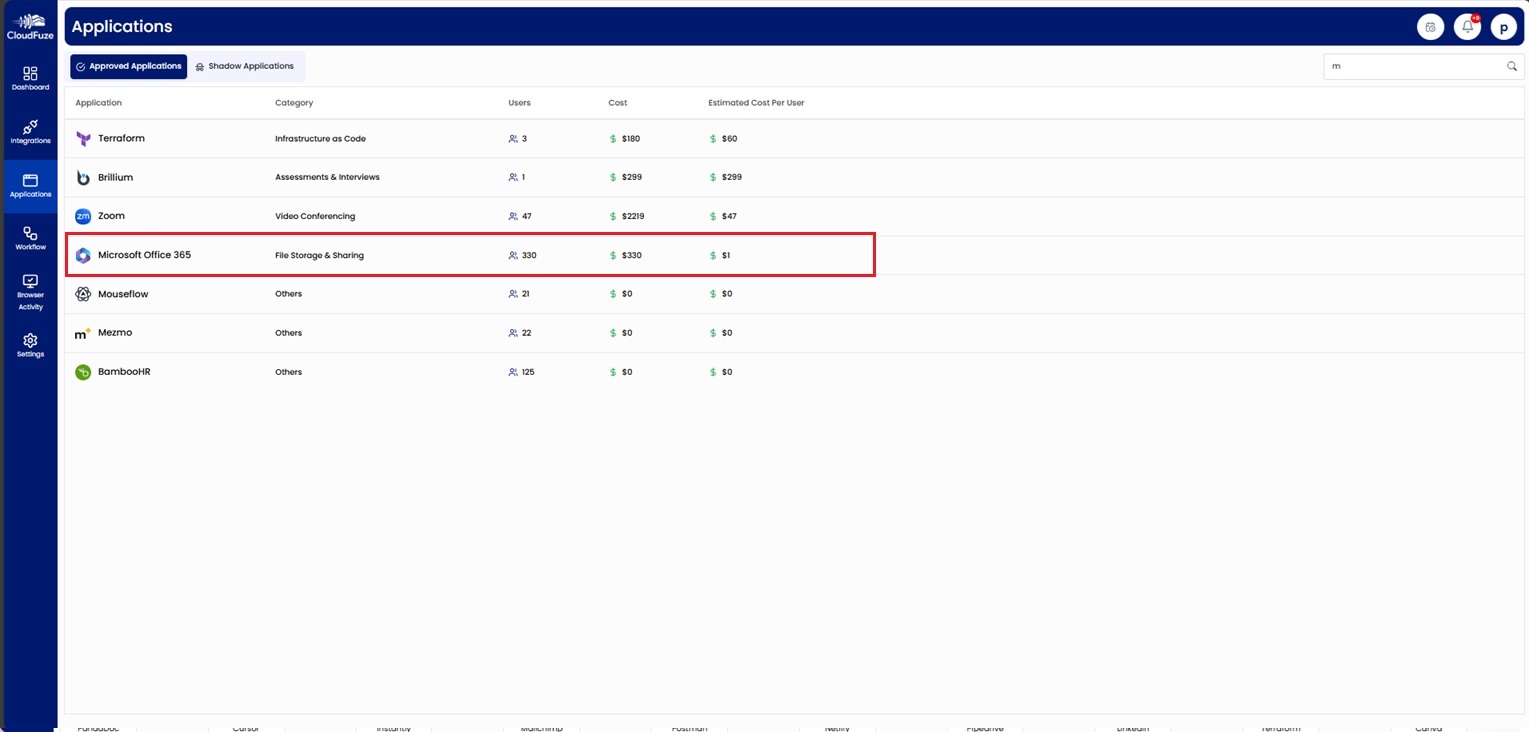Click Mailchimp in the bottom ticker
This screenshot has height=732, width=1529.
point(541,728)
